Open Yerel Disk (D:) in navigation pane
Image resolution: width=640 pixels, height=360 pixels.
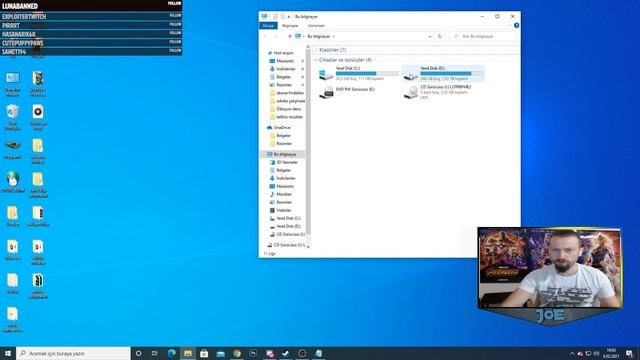pos(288,226)
